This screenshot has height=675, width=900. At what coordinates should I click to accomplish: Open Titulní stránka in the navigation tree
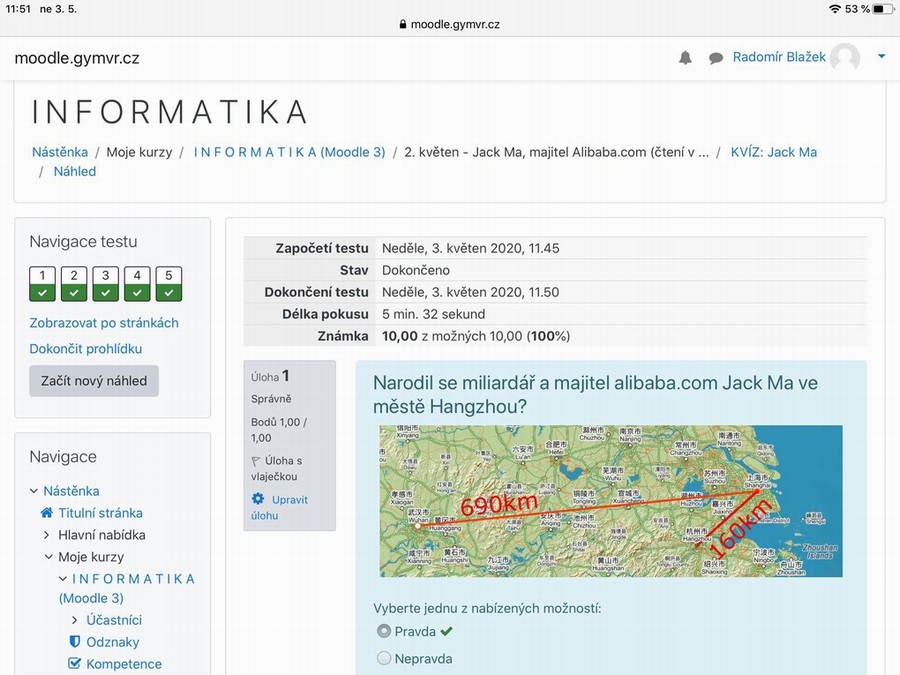pyautogui.click(x=100, y=513)
